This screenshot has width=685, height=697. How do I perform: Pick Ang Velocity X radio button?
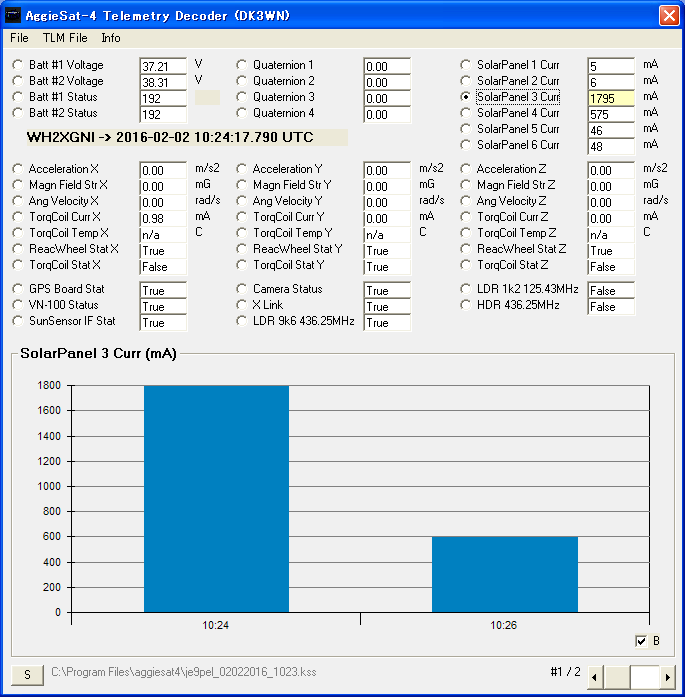pos(18,201)
